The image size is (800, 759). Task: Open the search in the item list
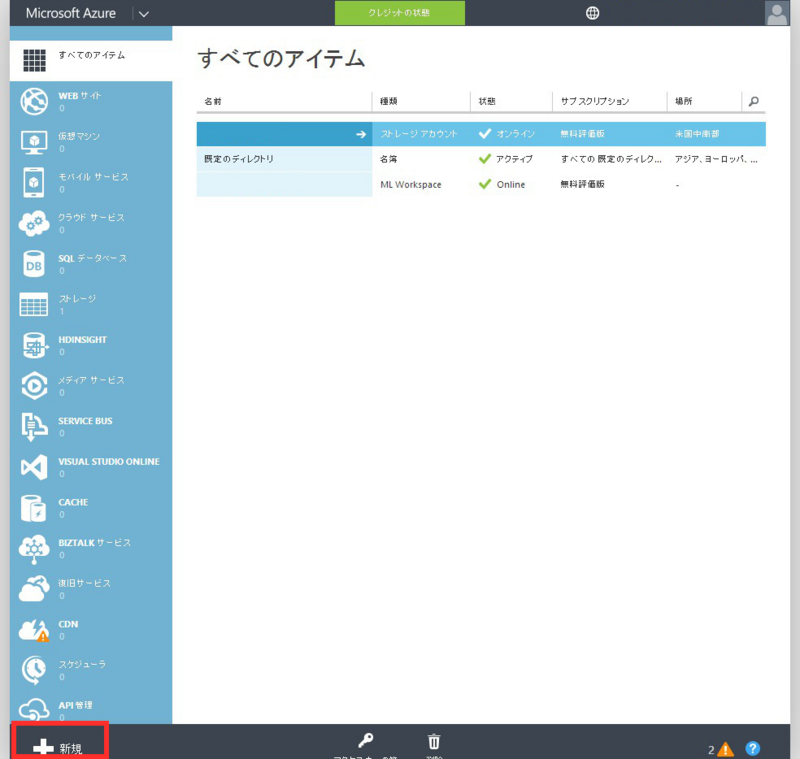pyautogui.click(x=754, y=101)
